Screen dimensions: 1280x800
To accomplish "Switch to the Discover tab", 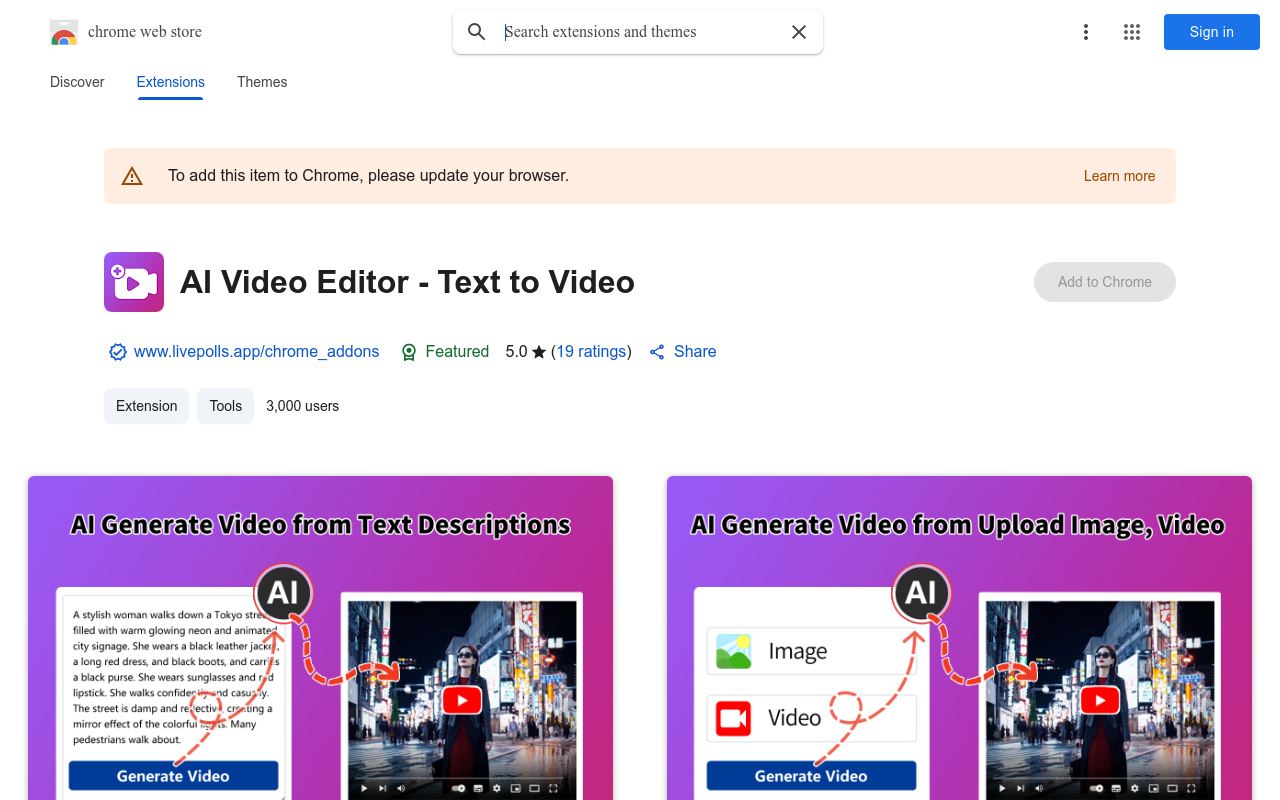I will click(x=77, y=82).
